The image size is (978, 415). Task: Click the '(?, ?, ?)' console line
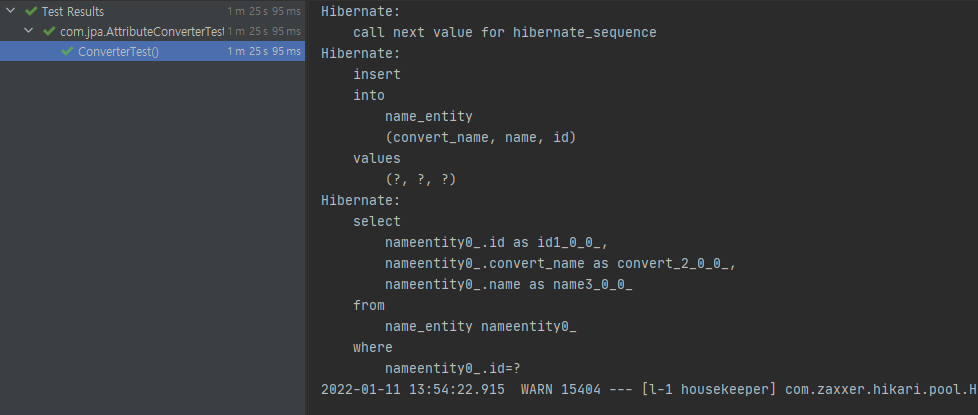pos(420,180)
